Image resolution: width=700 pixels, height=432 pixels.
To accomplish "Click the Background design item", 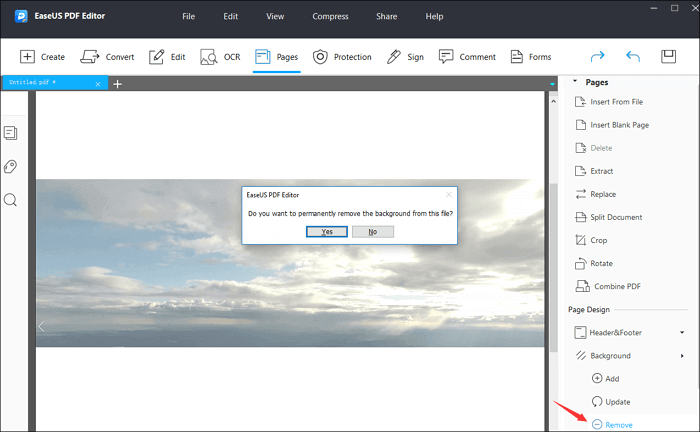I will pos(603,356).
